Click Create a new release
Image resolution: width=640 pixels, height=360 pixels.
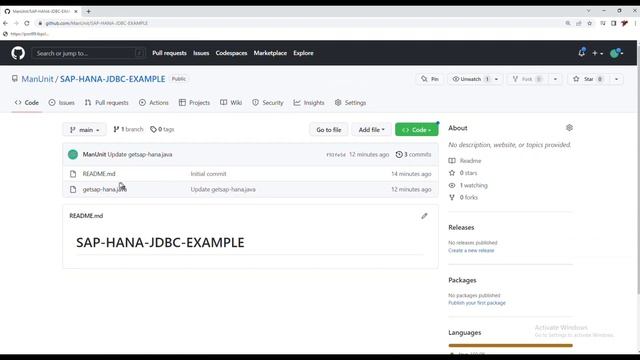tap(471, 251)
